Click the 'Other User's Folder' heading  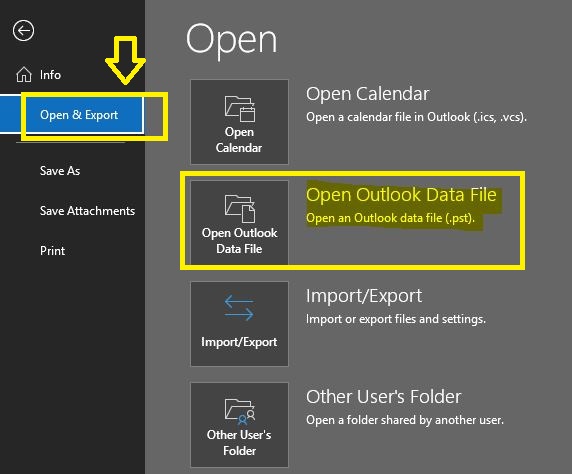pyautogui.click(x=383, y=397)
